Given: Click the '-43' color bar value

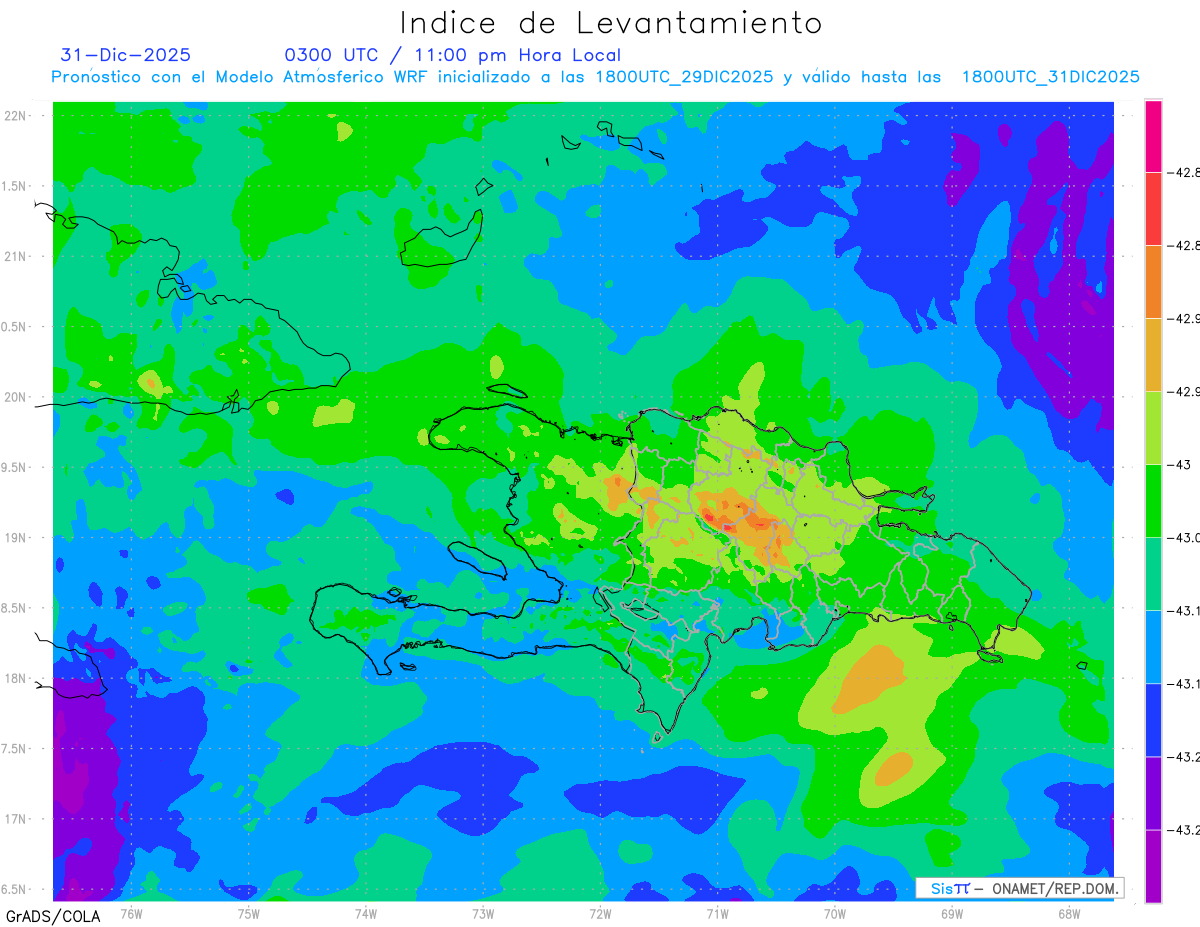Looking at the screenshot, I should pyautogui.click(x=1181, y=465).
